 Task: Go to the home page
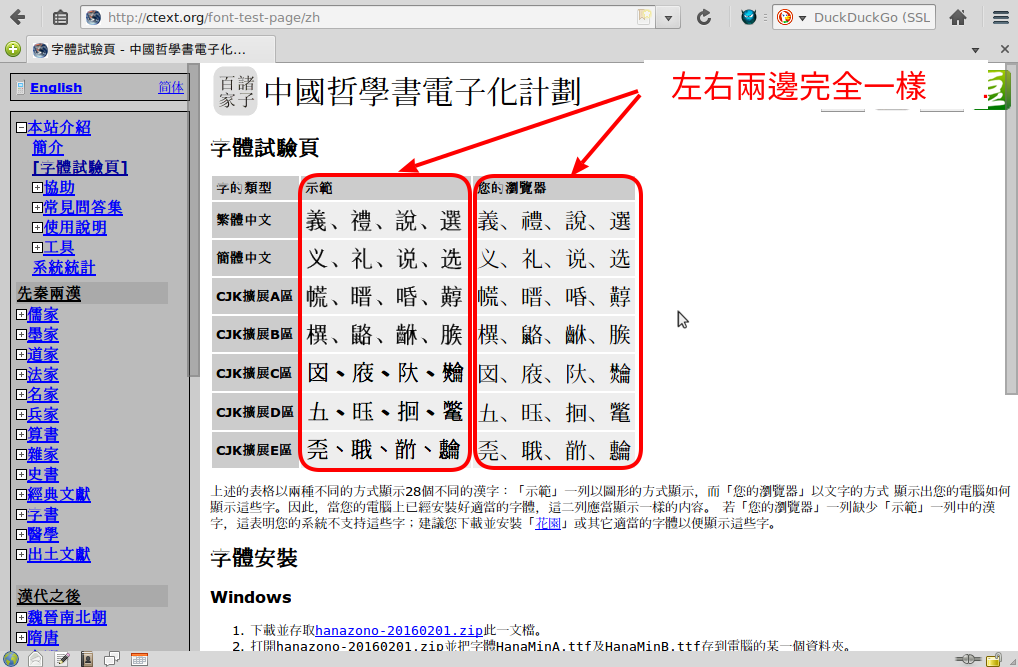tap(958, 18)
